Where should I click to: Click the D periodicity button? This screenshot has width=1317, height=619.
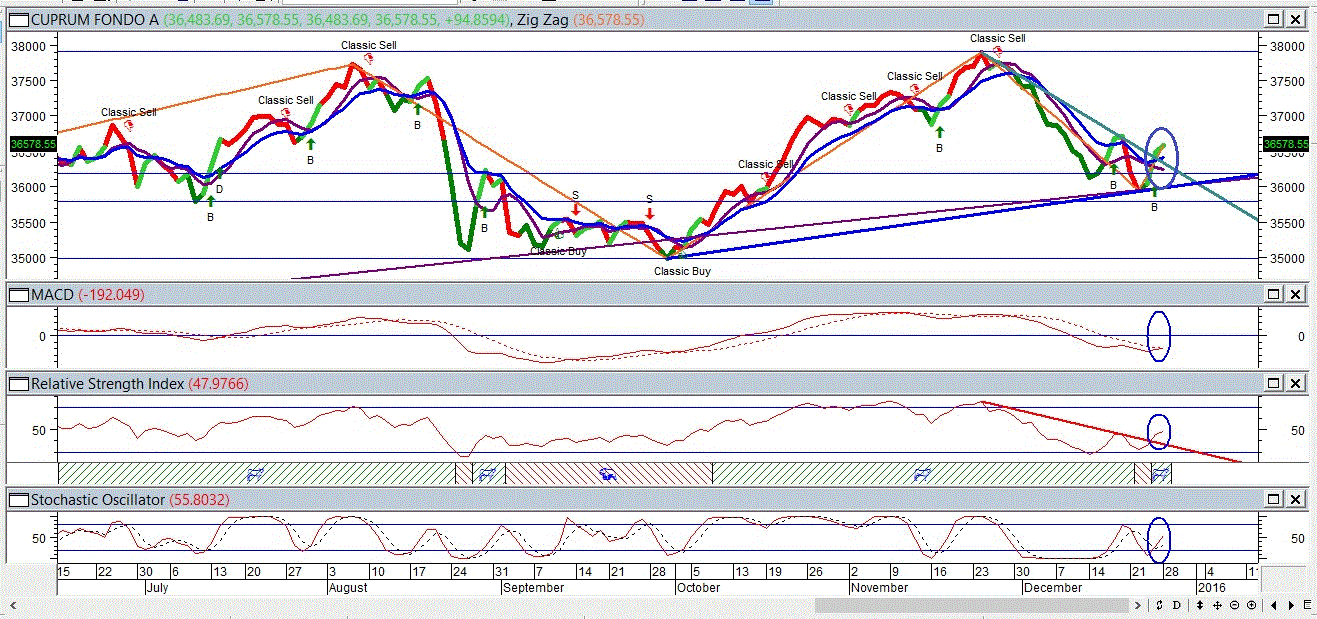1176,605
